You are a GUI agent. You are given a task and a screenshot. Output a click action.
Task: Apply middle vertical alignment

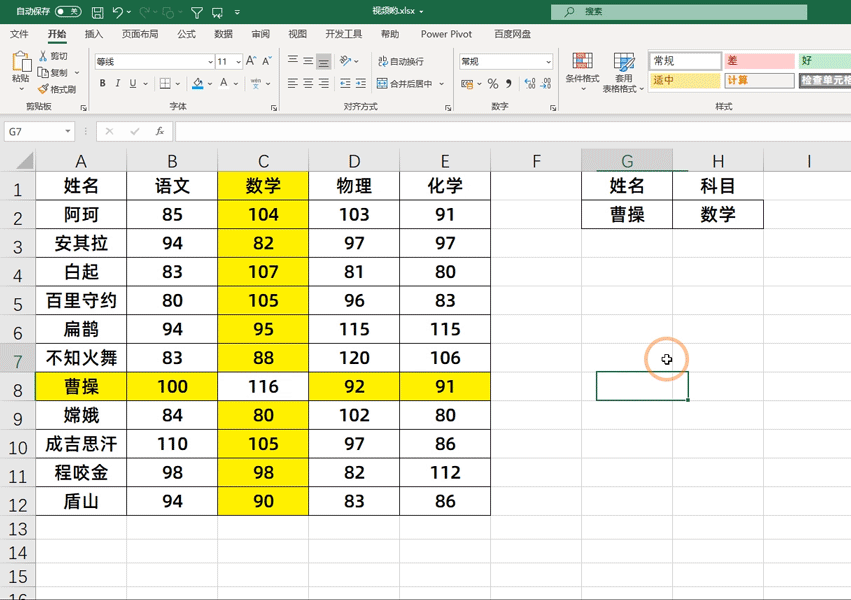point(308,61)
